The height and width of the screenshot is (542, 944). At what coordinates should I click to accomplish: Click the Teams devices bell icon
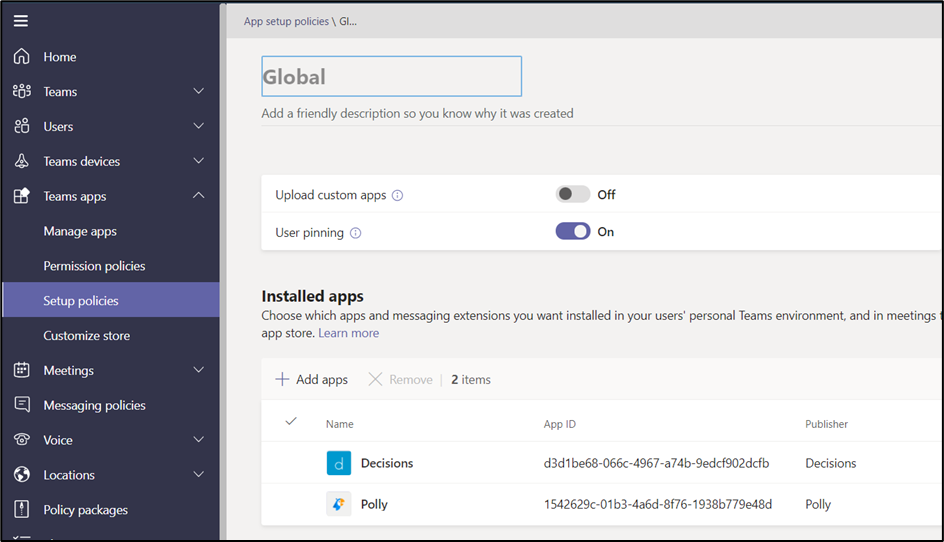pyautogui.click(x=22, y=161)
